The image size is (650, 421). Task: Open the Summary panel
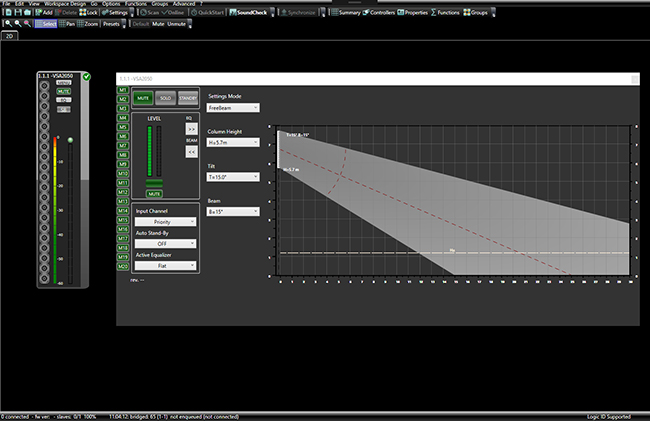[345, 12]
